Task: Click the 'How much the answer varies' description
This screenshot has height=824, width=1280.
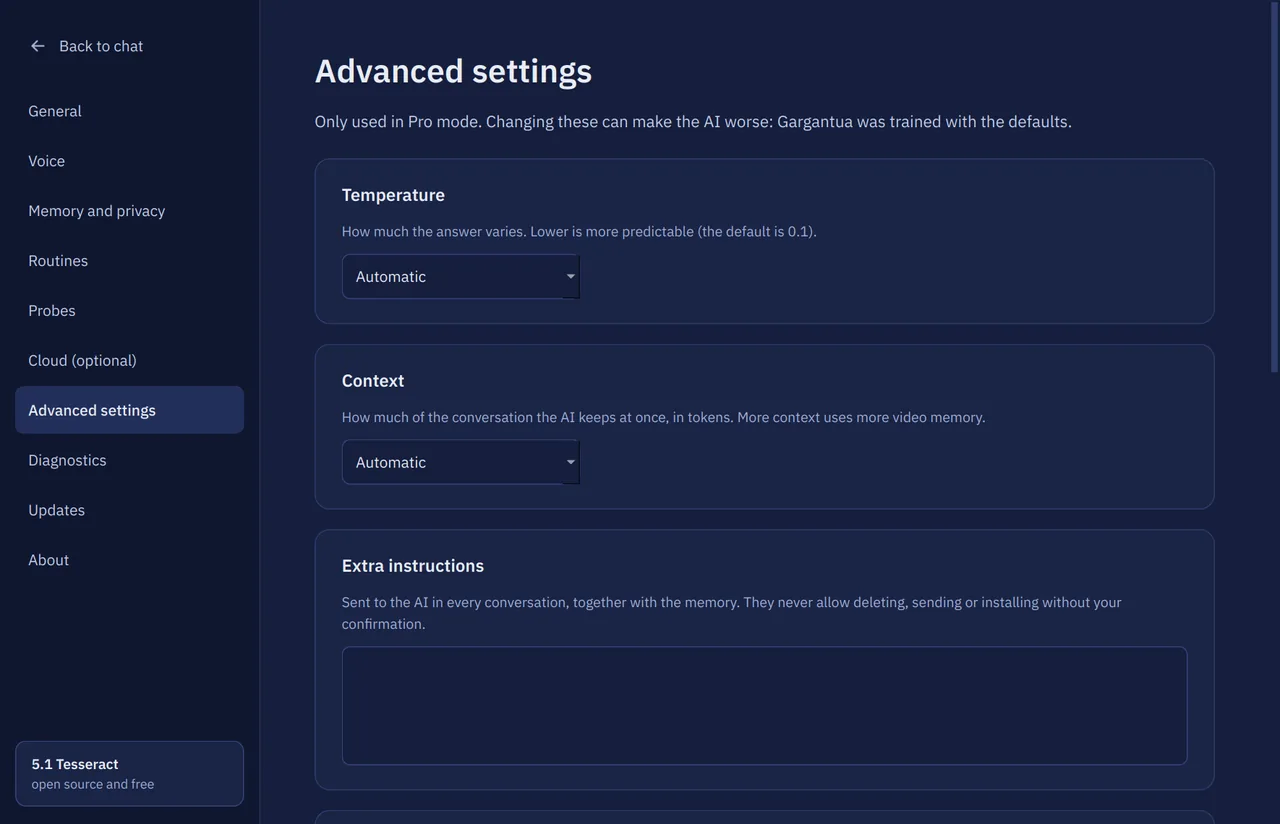Action: [x=579, y=231]
